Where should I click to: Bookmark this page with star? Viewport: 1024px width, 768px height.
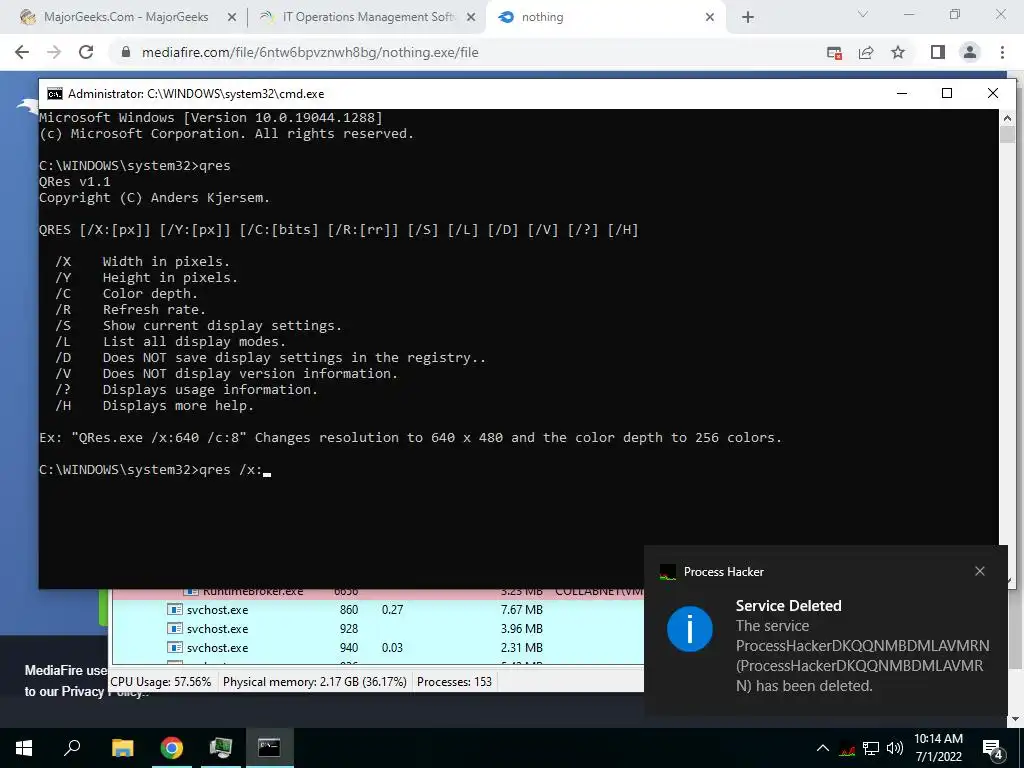click(898, 52)
